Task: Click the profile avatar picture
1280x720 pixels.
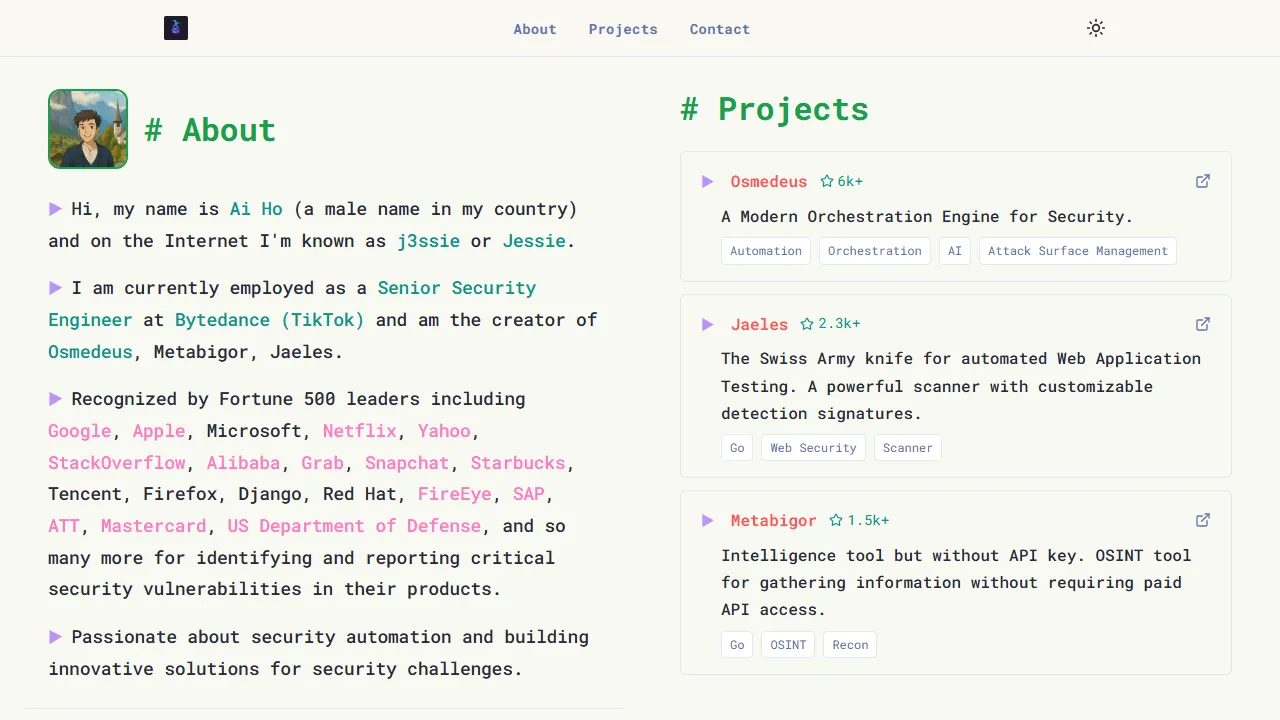Action: point(88,129)
